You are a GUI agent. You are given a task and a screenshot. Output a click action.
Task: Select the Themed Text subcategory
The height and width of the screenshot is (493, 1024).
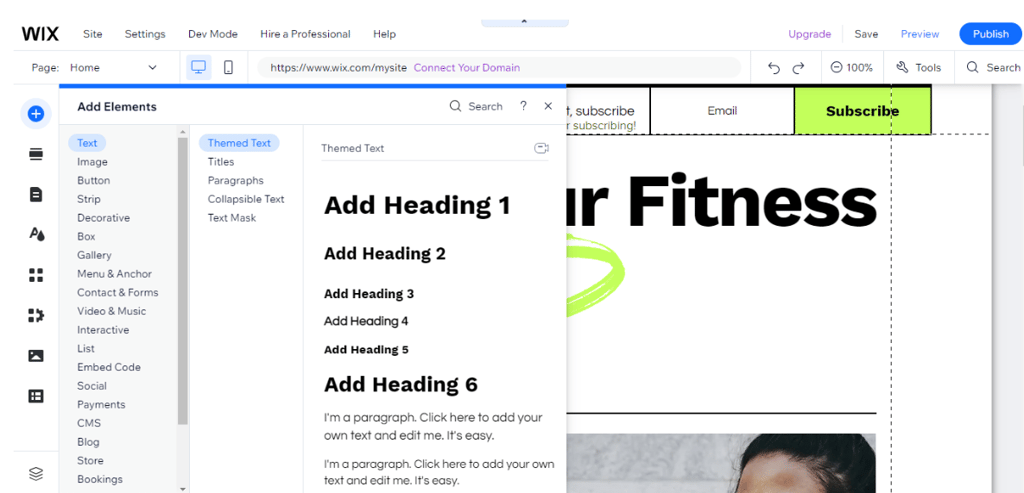(x=239, y=143)
